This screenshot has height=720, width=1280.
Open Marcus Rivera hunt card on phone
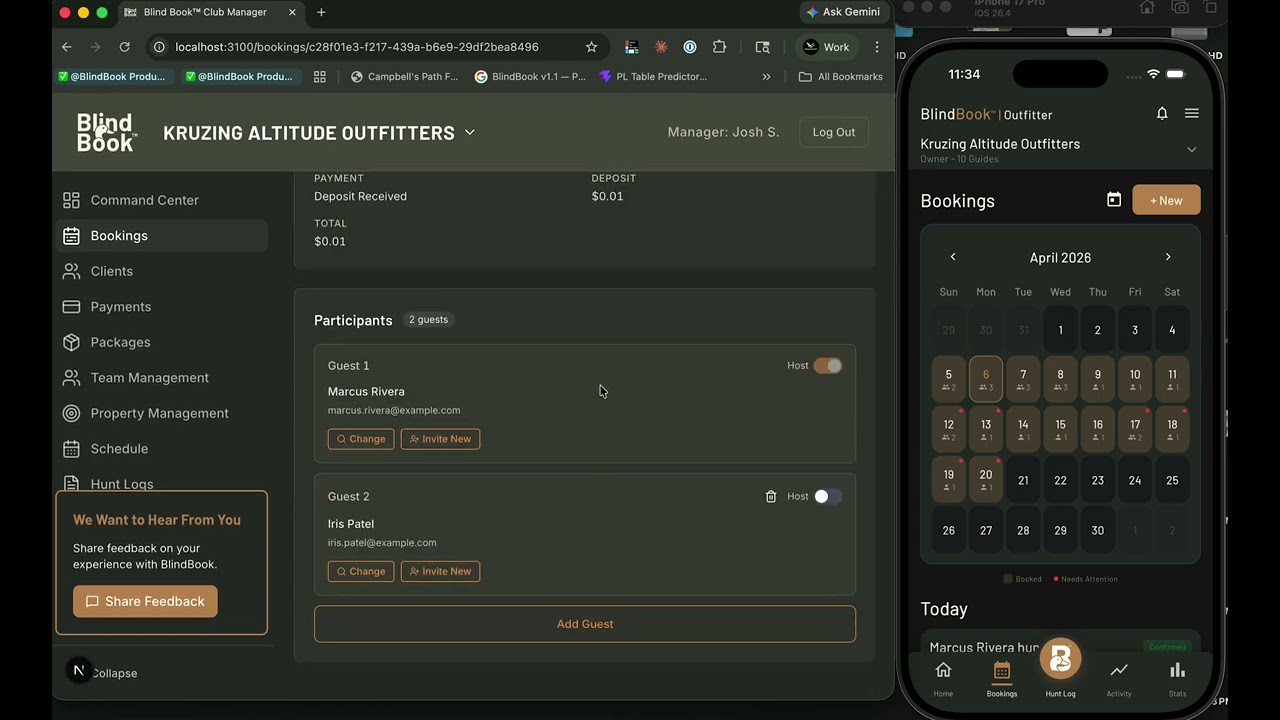point(1060,646)
